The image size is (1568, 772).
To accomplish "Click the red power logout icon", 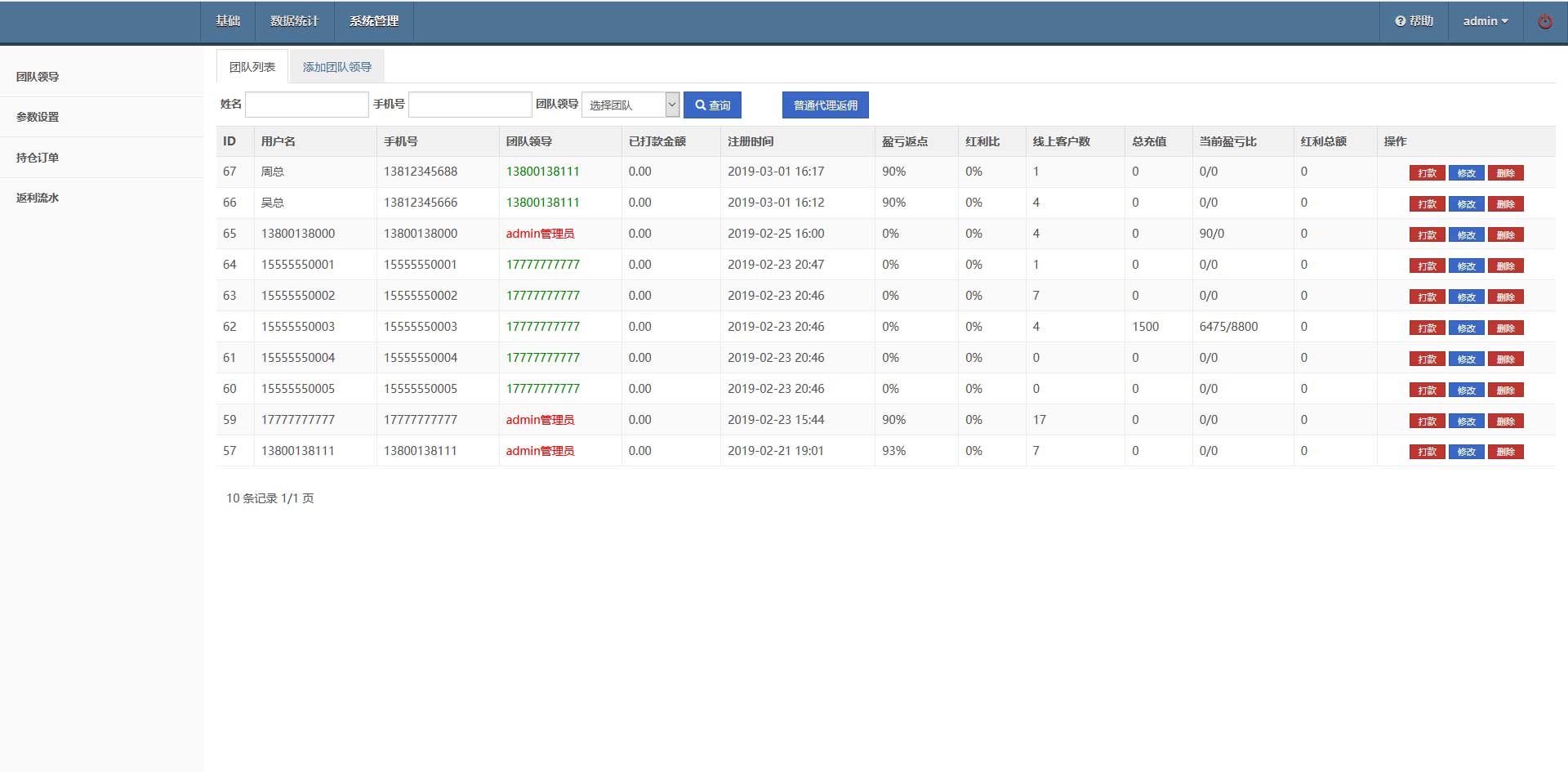I will coord(1544,21).
